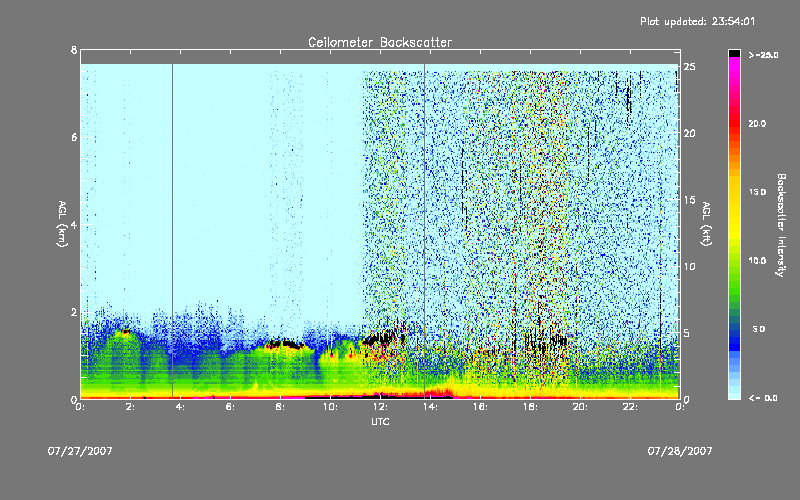Click the 15 kft tick label on right axis
Viewport: 800px width, 500px height.
coord(690,200)
